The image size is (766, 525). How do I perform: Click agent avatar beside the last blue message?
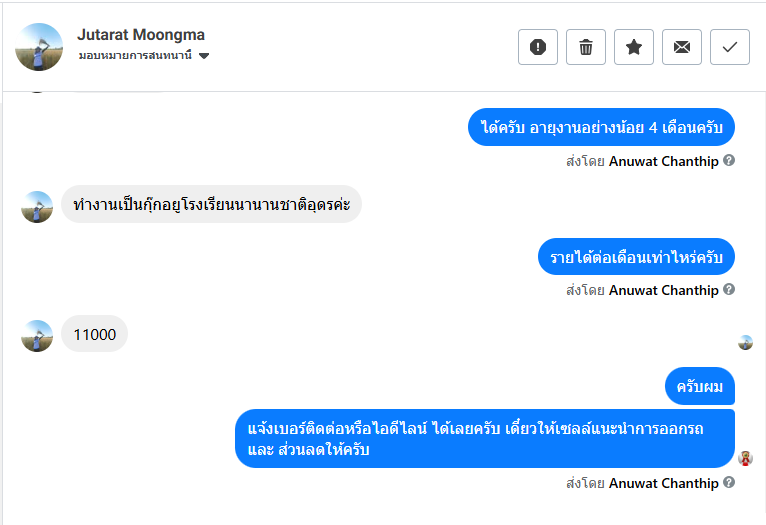pos(745,459)
